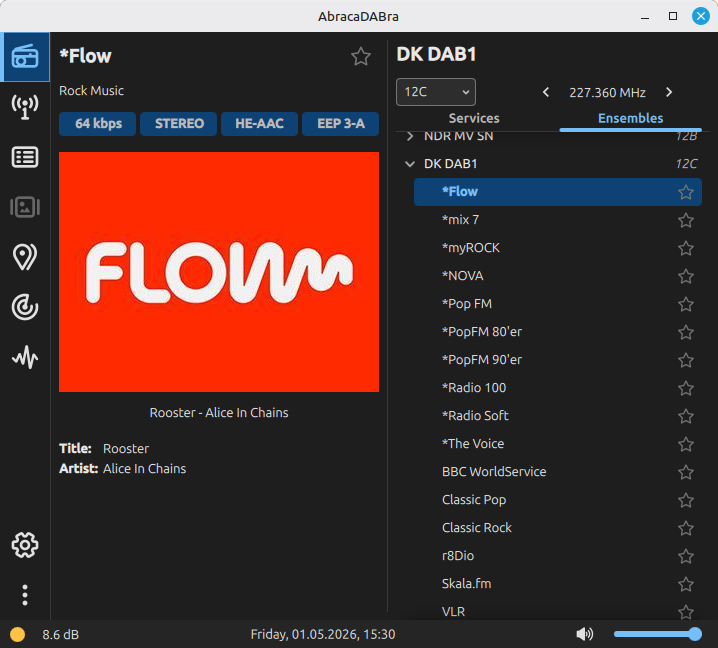The height and width of the screenshot is (648, 718).
Task: Switch to the Services tab
Action: tap(474, 118)
